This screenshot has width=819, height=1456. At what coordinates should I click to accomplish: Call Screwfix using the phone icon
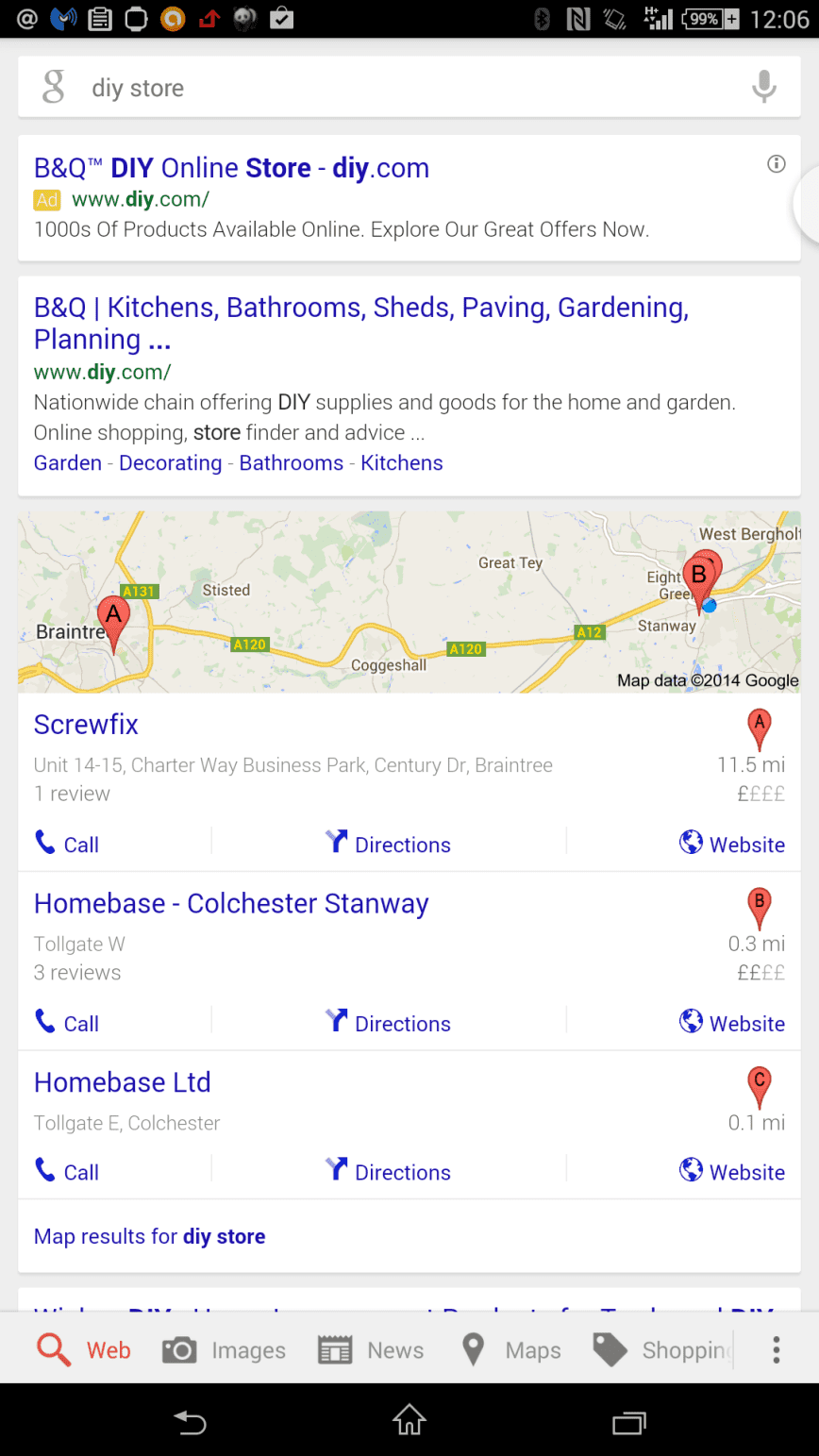(x=45, y=843)
